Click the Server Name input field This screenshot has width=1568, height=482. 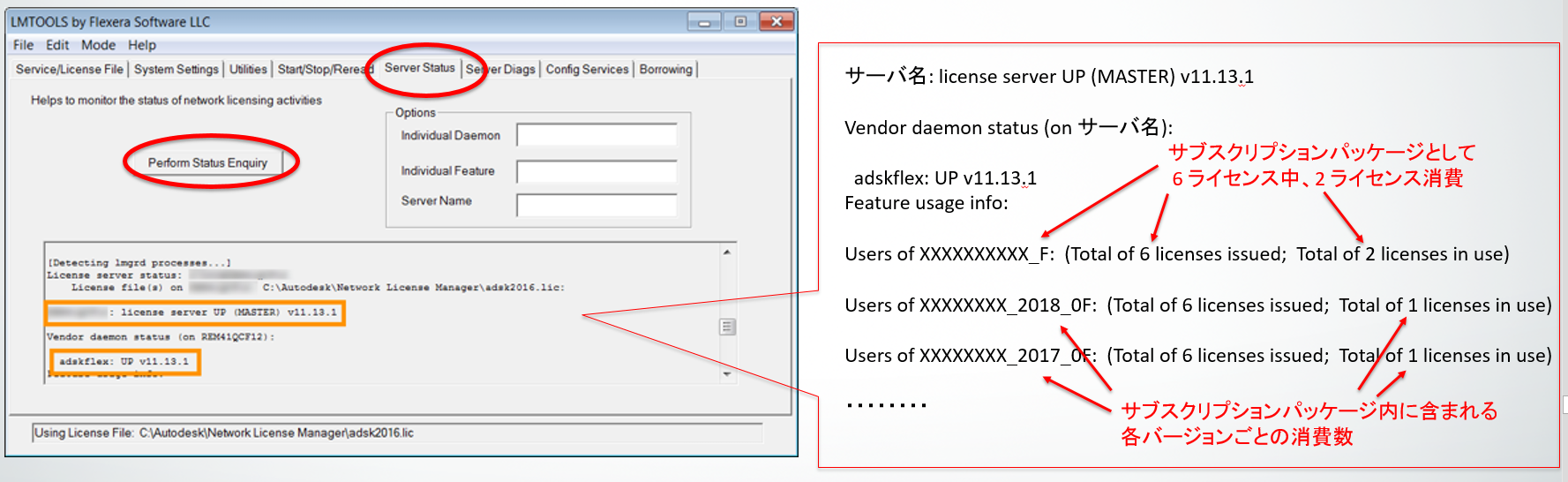point(596,205)
